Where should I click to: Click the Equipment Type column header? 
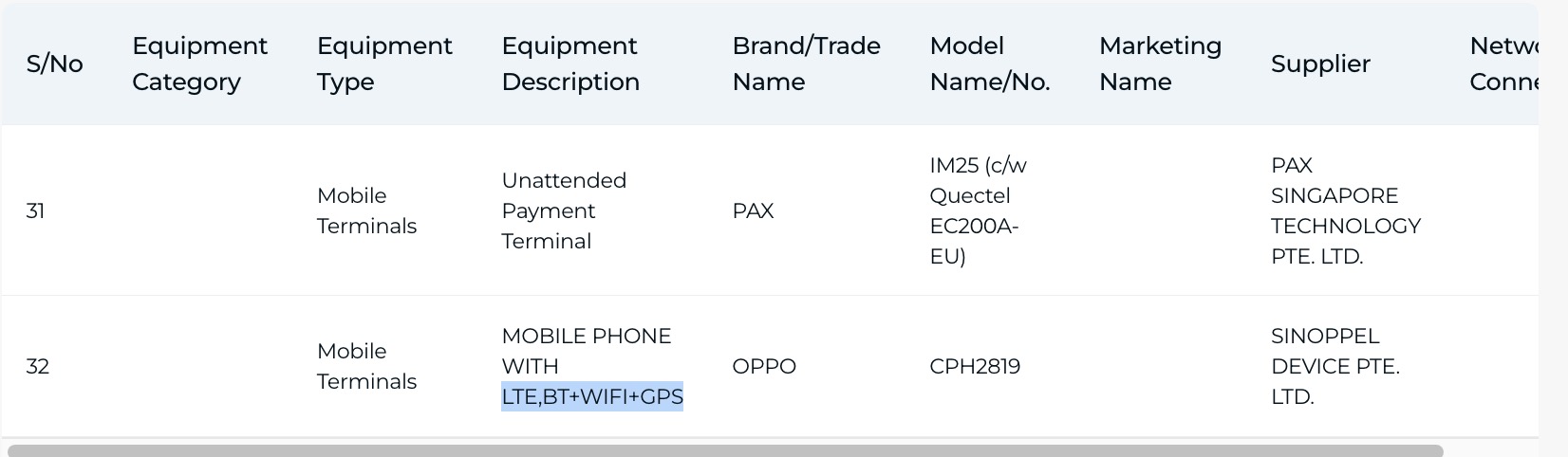pyautogui.click(x=384, y=64)
